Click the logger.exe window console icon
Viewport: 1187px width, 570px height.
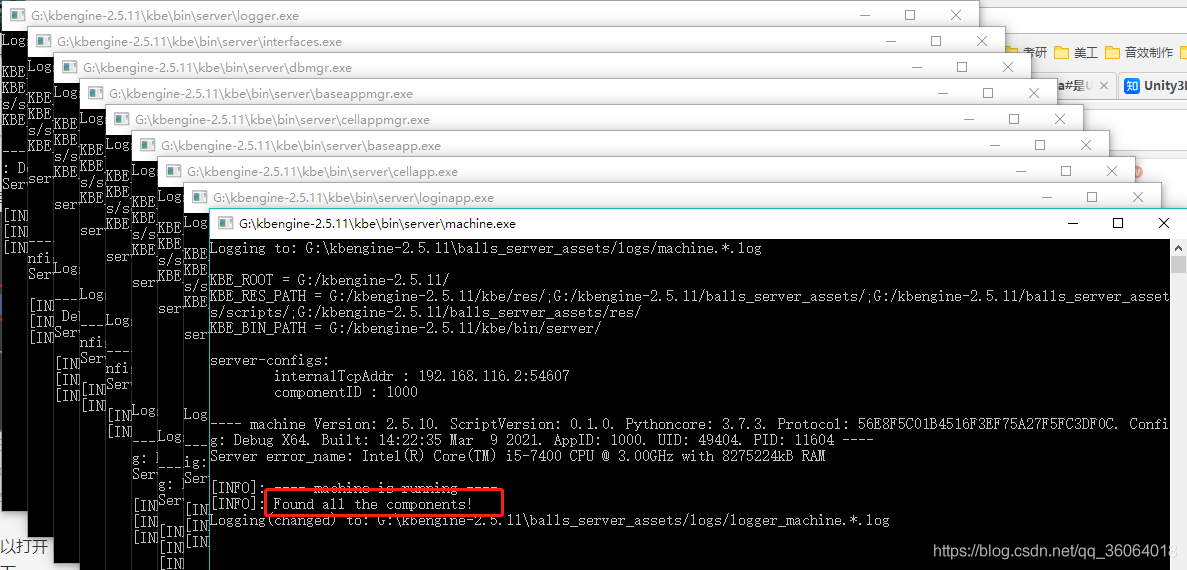(x=18, y=15)
